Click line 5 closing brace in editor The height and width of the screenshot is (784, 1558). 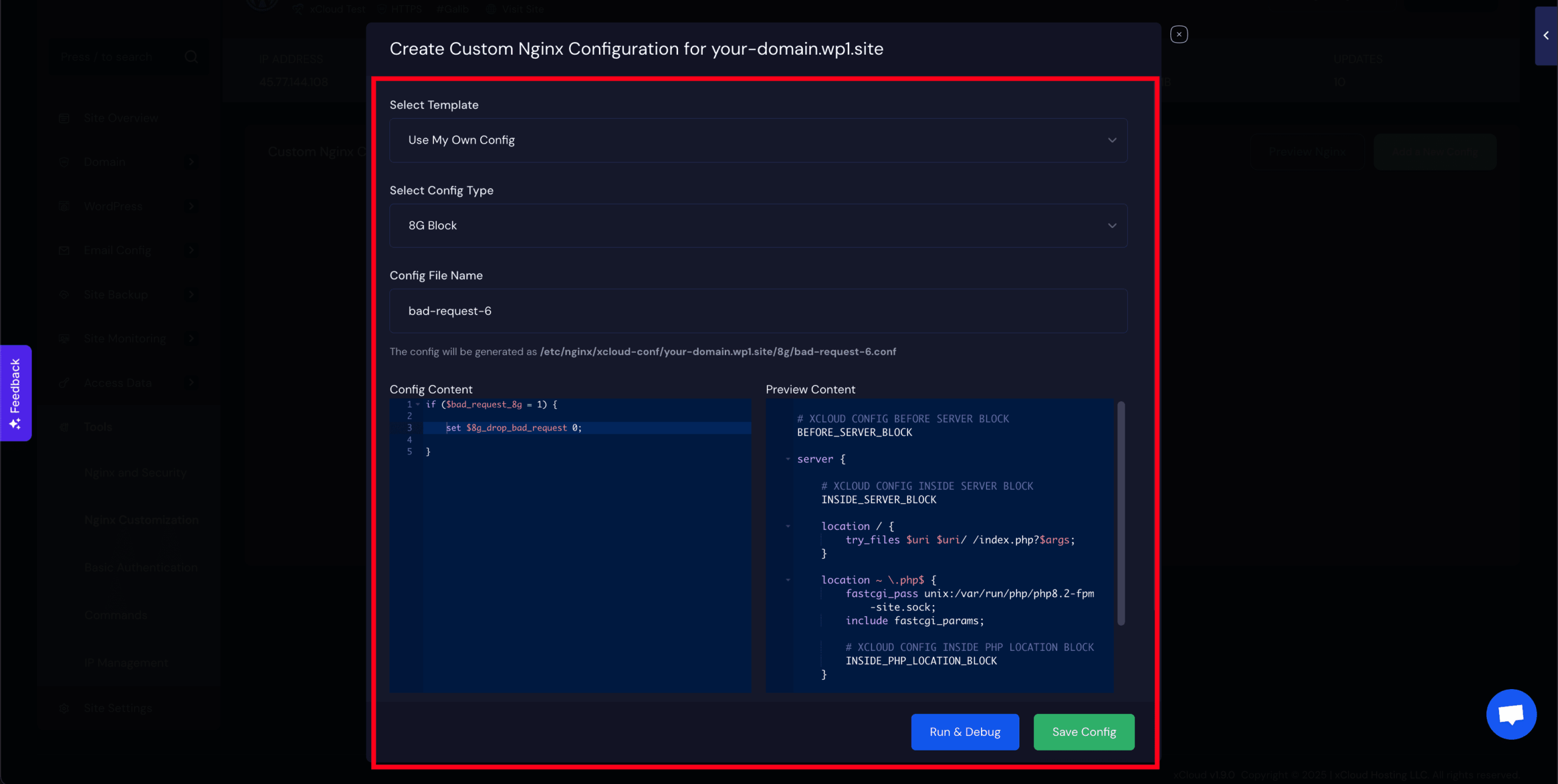(428, 452)
